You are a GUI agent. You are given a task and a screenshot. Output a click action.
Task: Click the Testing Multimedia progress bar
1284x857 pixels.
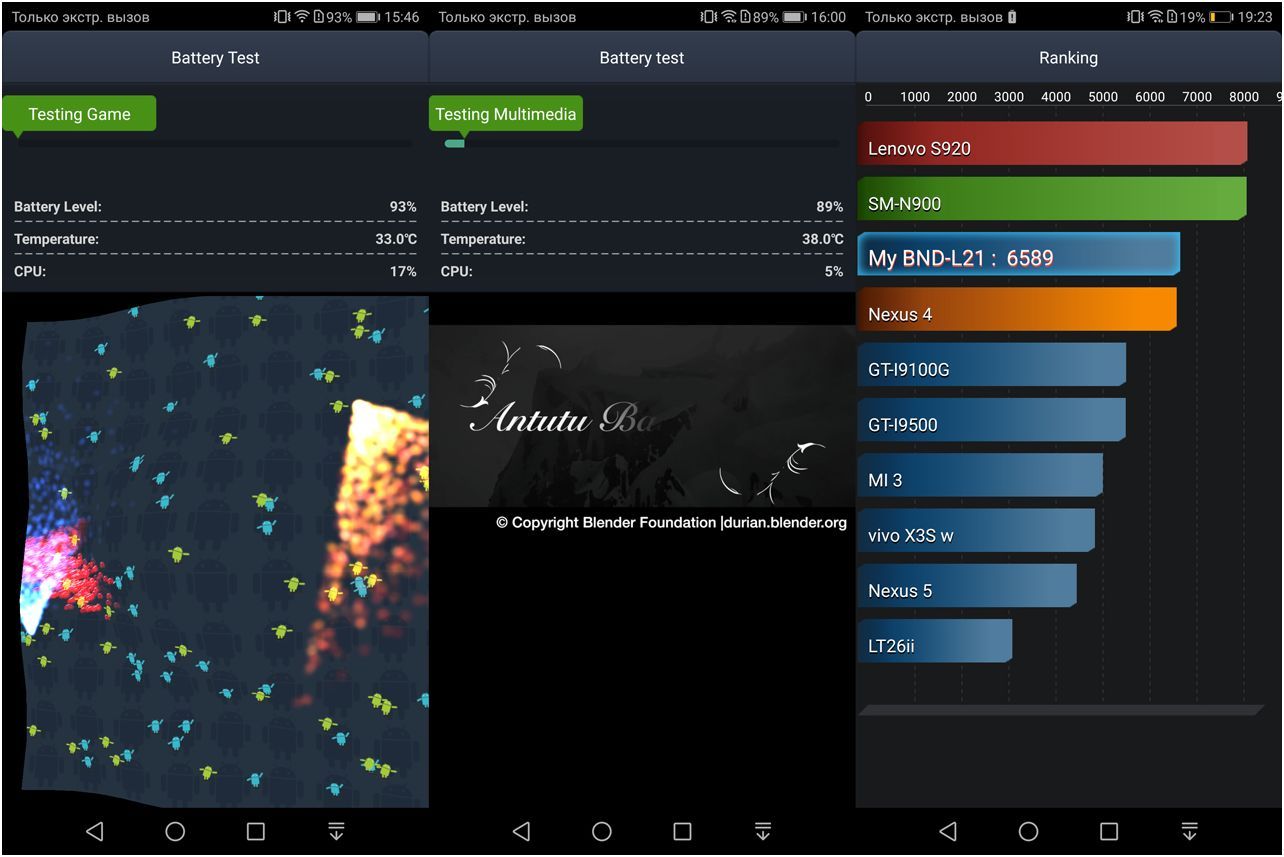click(x=641, y=144)
